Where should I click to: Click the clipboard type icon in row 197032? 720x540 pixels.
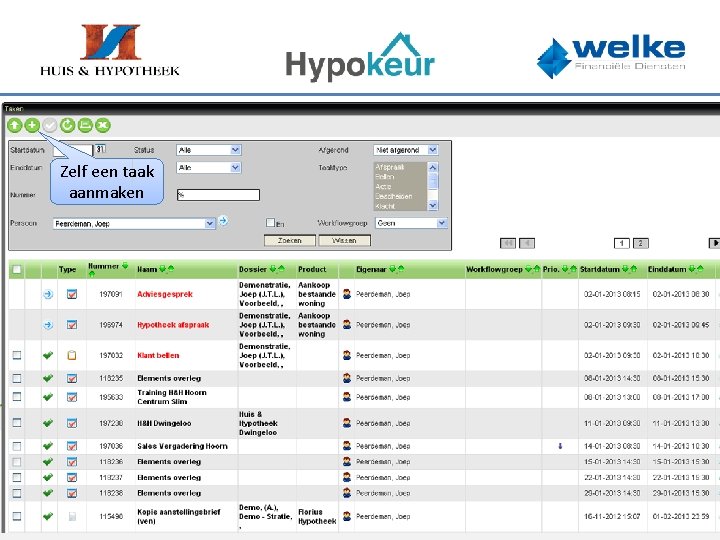click(x=72, y=355)
